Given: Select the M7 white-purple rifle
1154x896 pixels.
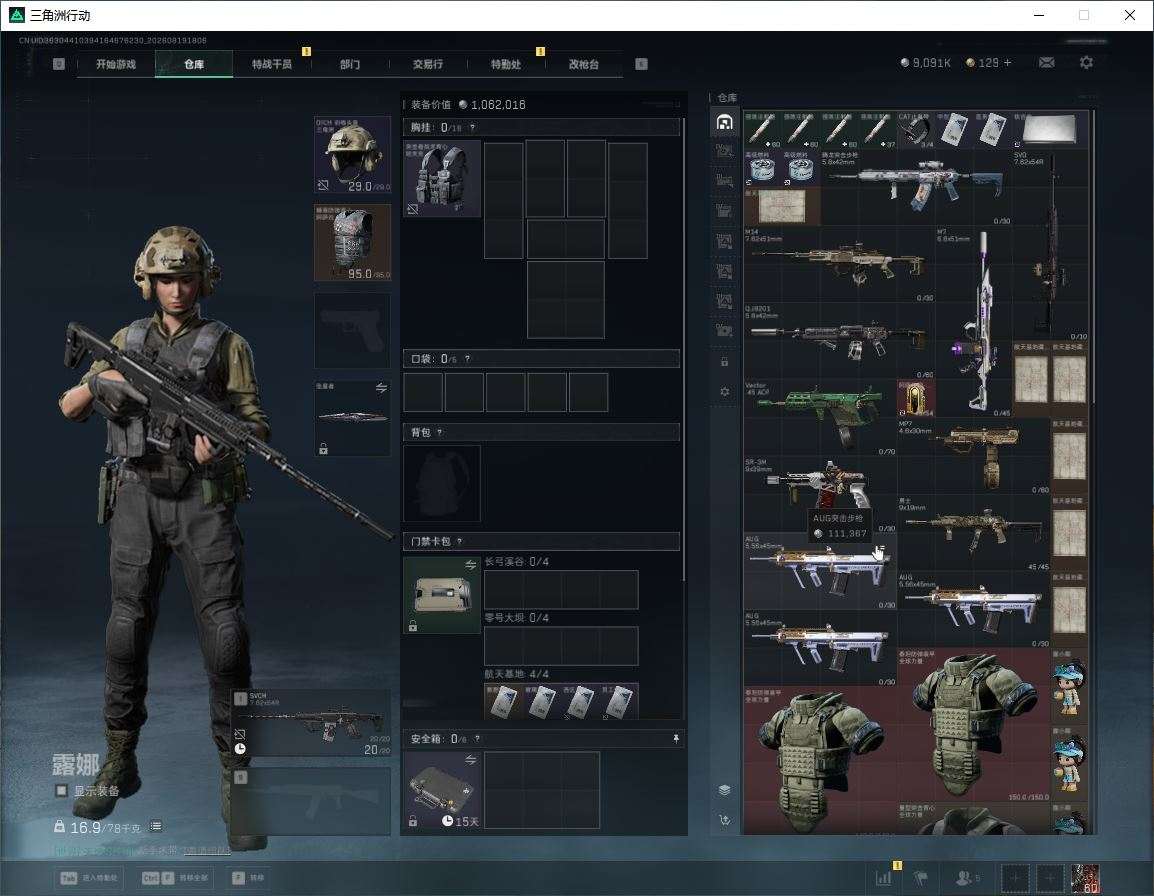Looking at the screenshot, I should tap(974, 322).
